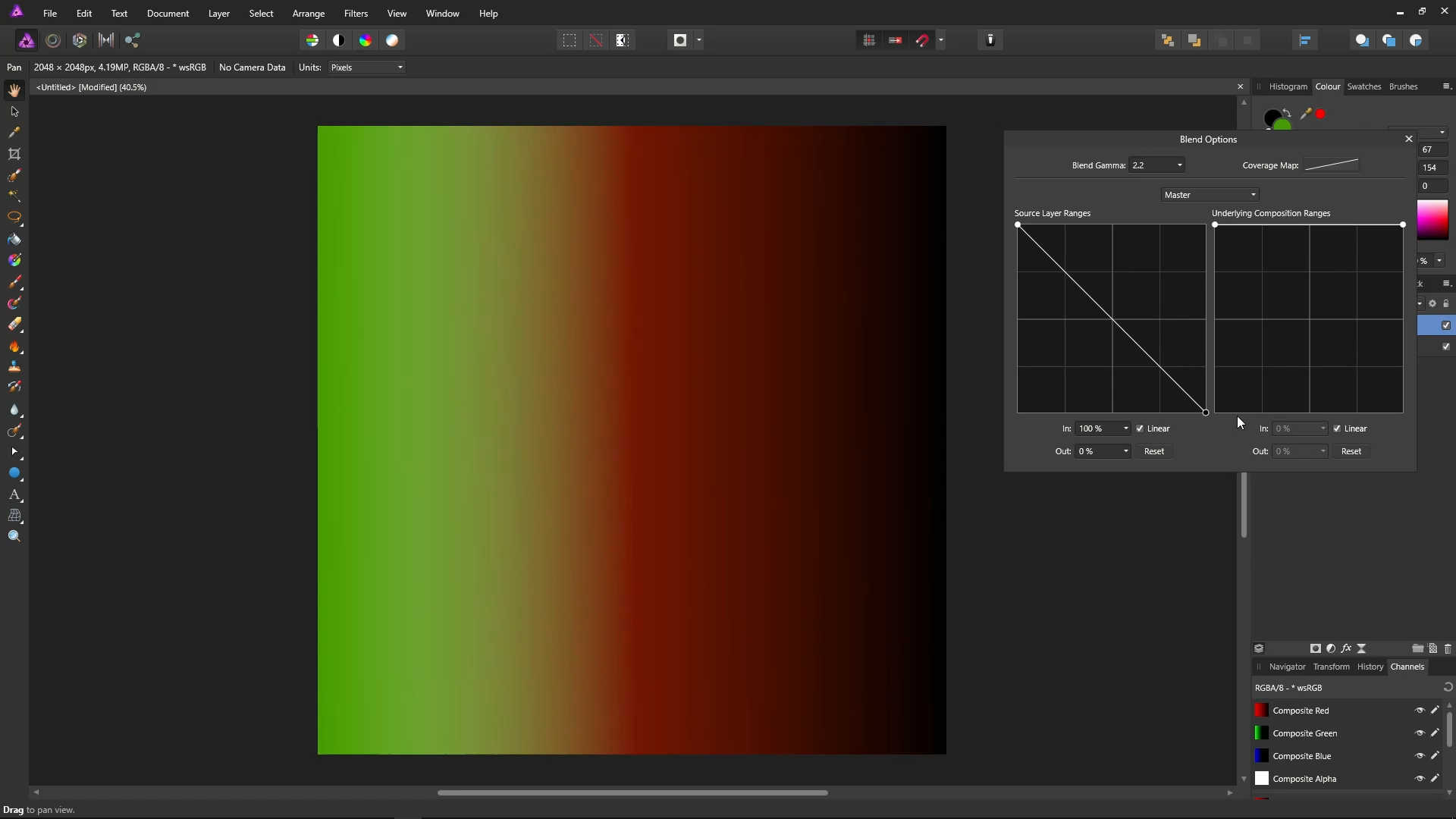
Task: Select the Clone Stamp tool
Action: coord(14,366)
